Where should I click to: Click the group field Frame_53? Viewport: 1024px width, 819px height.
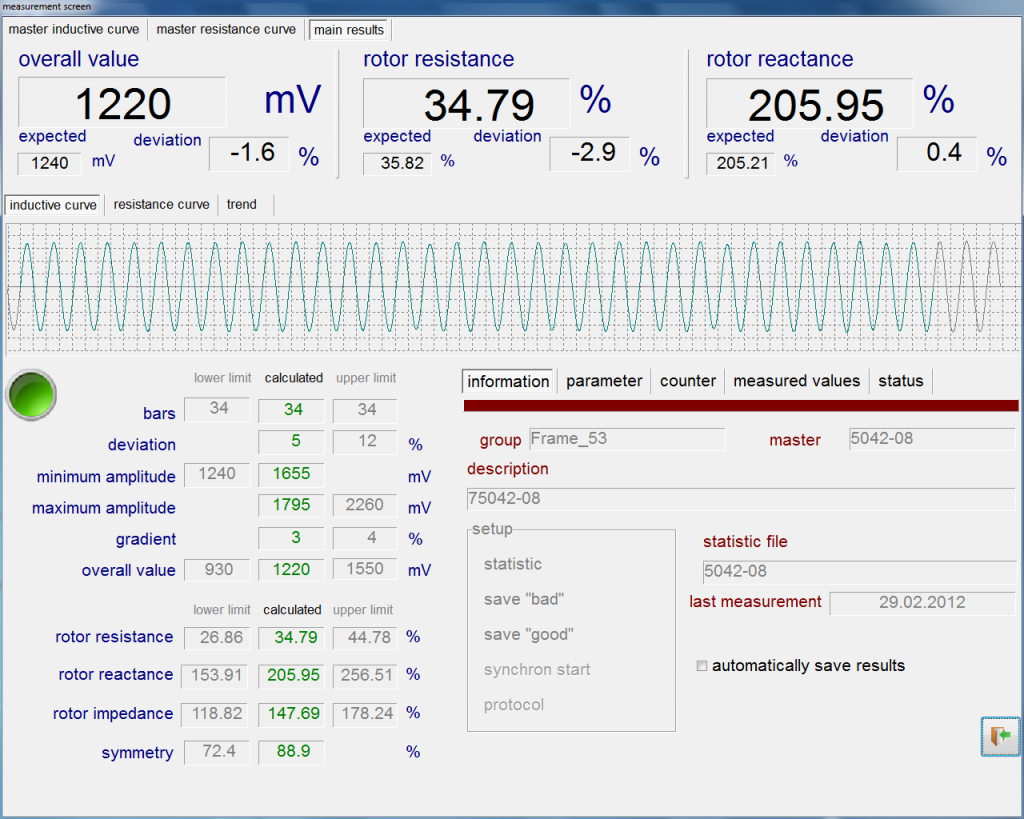point(625,439)
